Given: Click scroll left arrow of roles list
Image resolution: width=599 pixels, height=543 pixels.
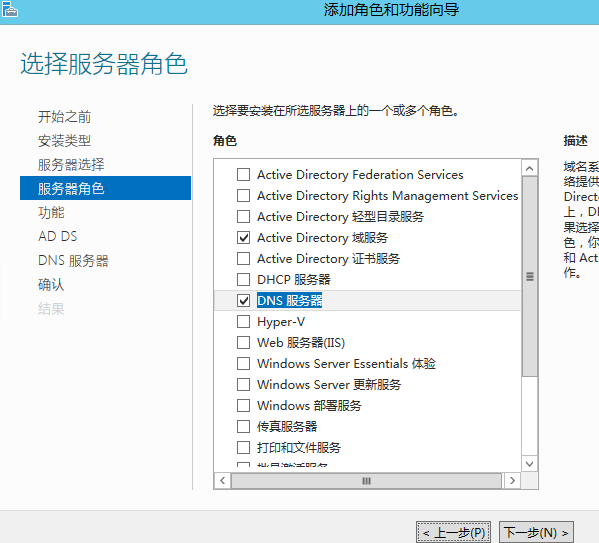Looking at the screenshot, I should coord(223,481).
